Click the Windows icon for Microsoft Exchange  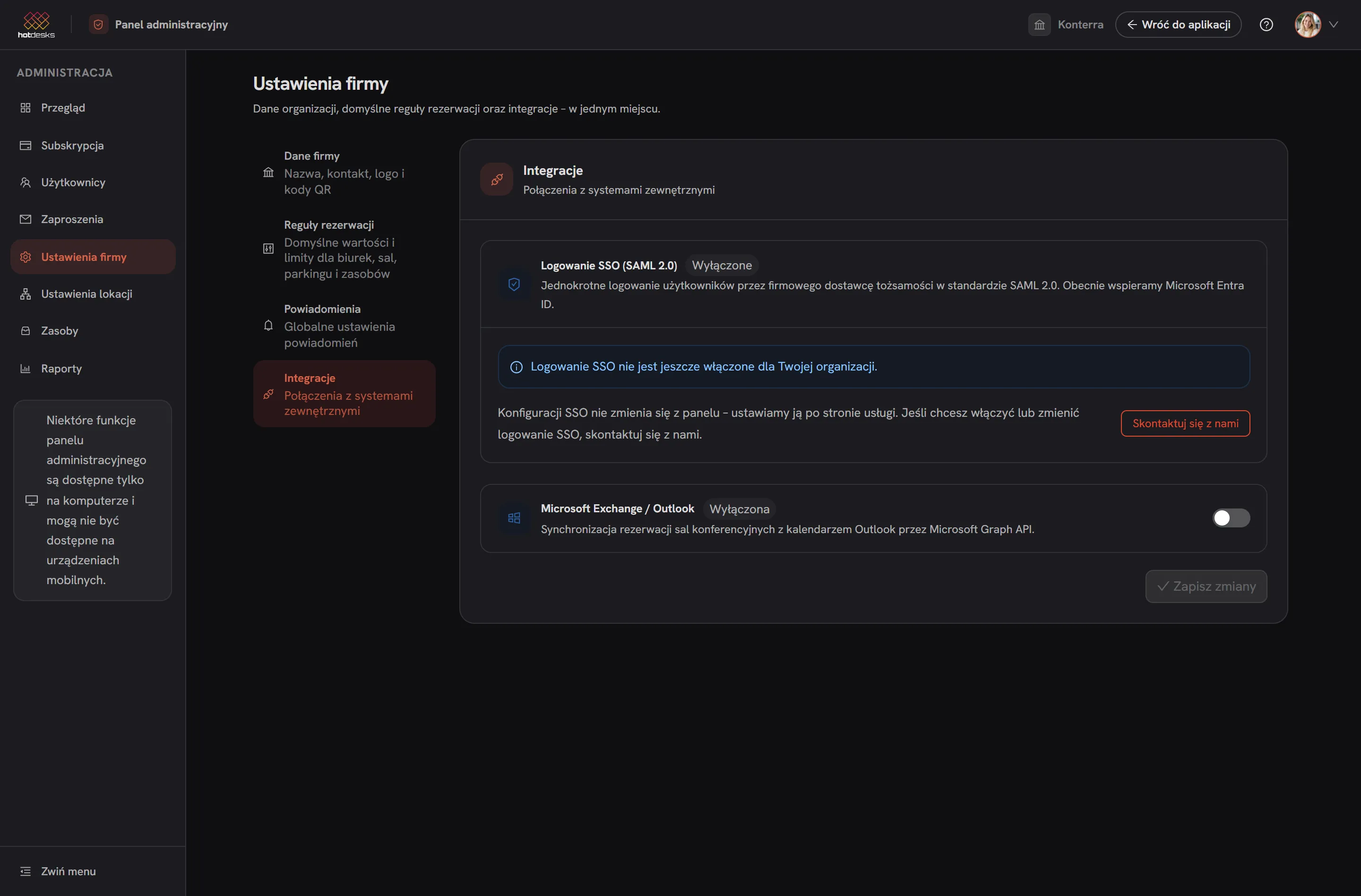coord(514,518)
